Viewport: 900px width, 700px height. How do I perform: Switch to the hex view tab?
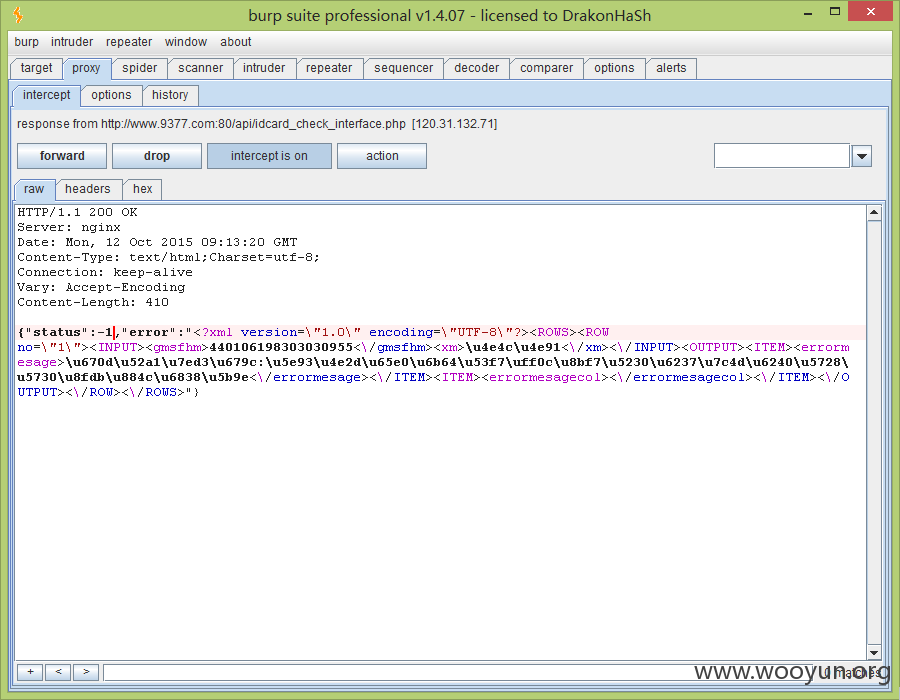click(142, 189)
